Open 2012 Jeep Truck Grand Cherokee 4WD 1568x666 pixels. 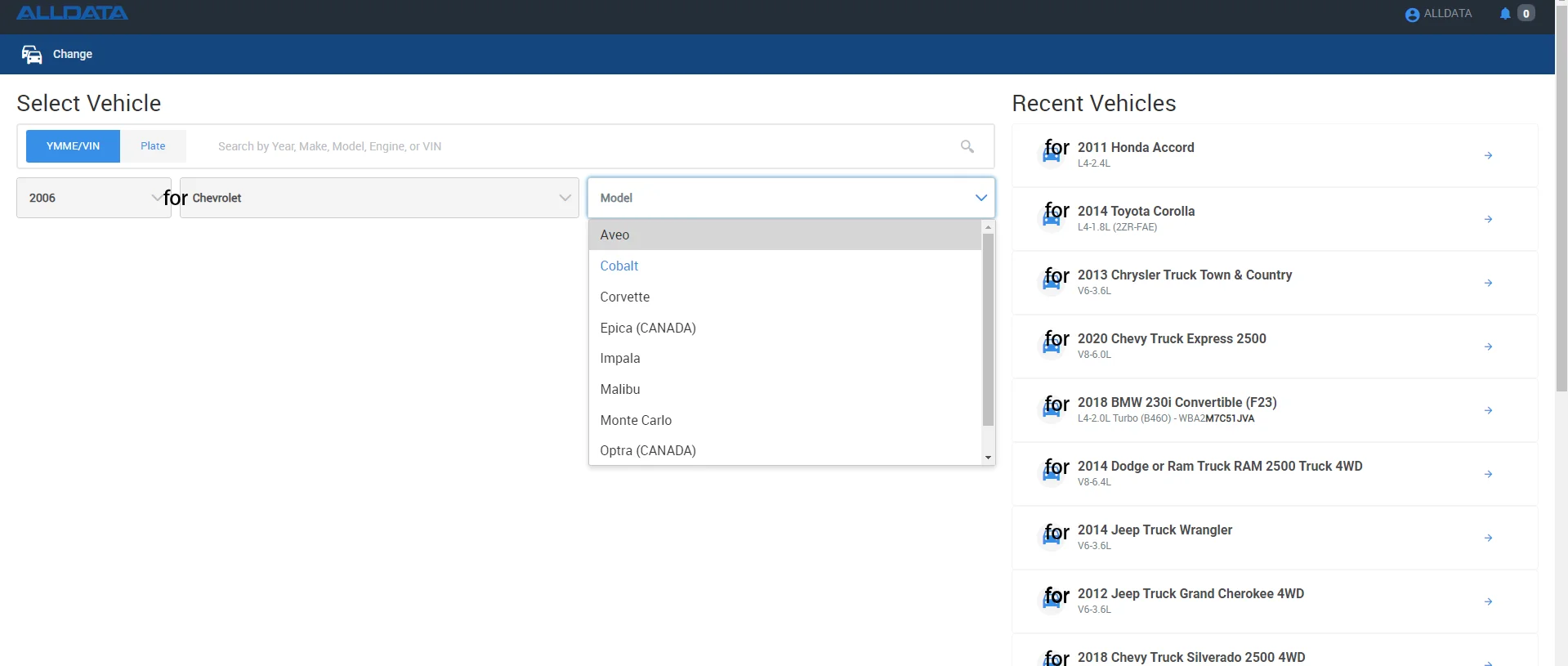pos(1275,601)
